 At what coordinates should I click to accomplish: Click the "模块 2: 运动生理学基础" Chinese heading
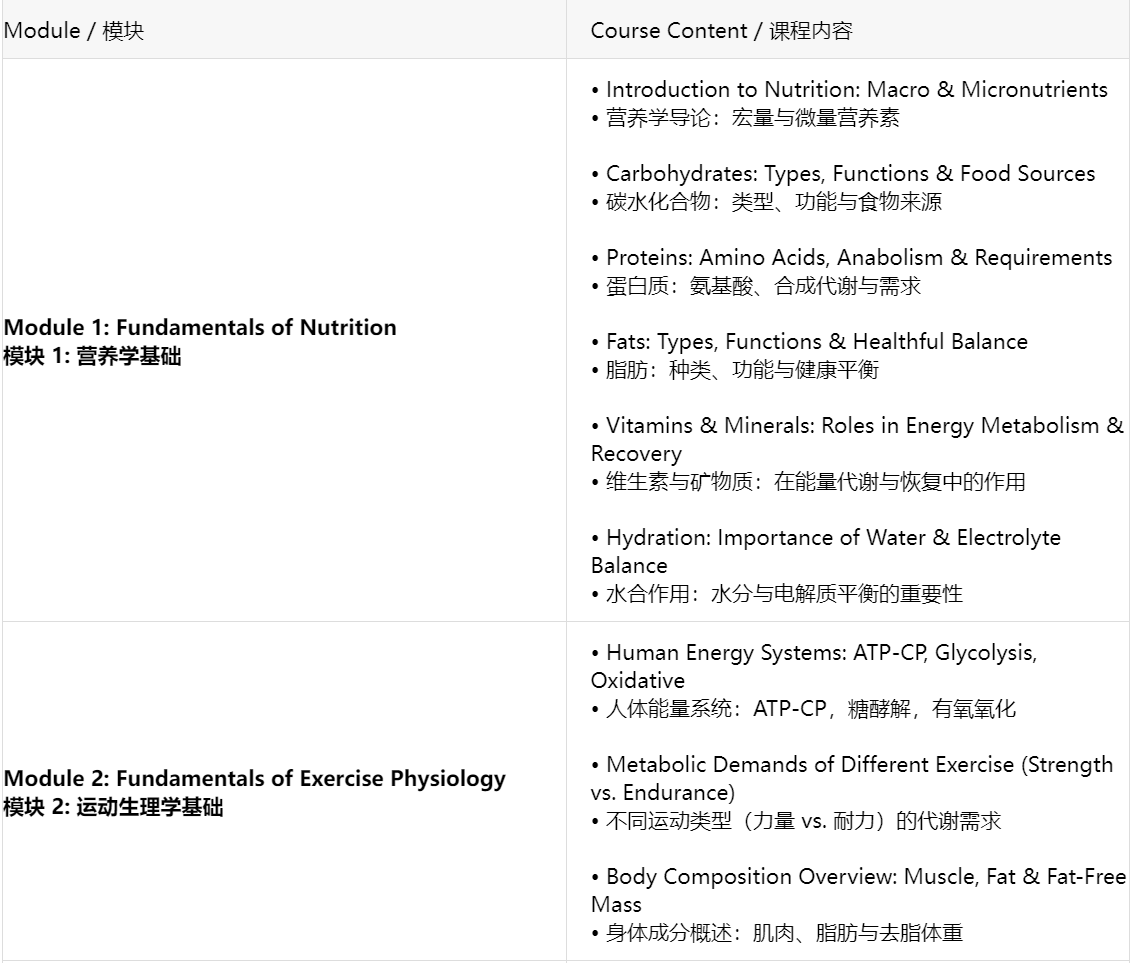[x=113, y=806]
